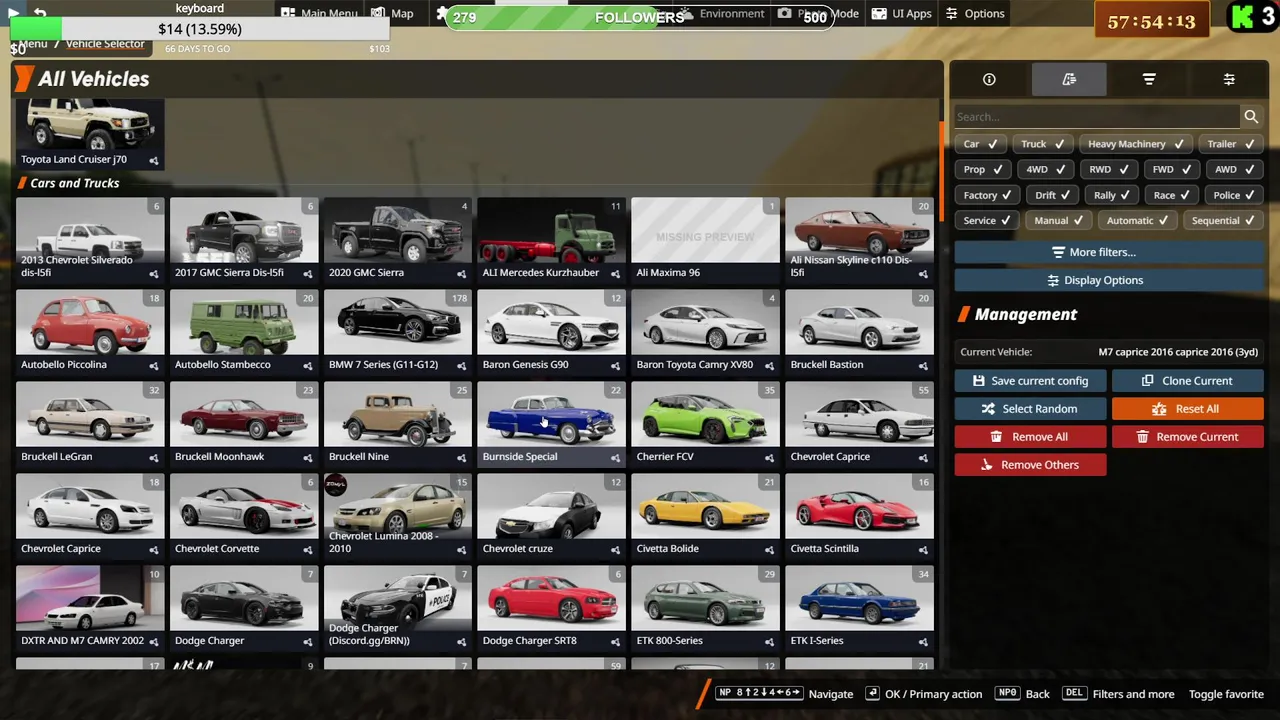Screen dimensions: 1280x720
Task: Open configurations icon for BMW 7 Series
Action: pos(462,365)
